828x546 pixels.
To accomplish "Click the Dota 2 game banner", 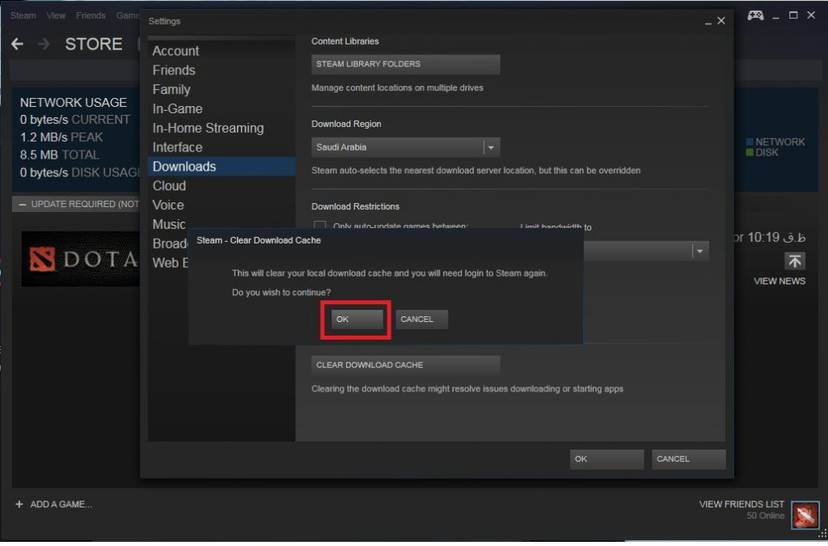I will (x=80, y=260).
